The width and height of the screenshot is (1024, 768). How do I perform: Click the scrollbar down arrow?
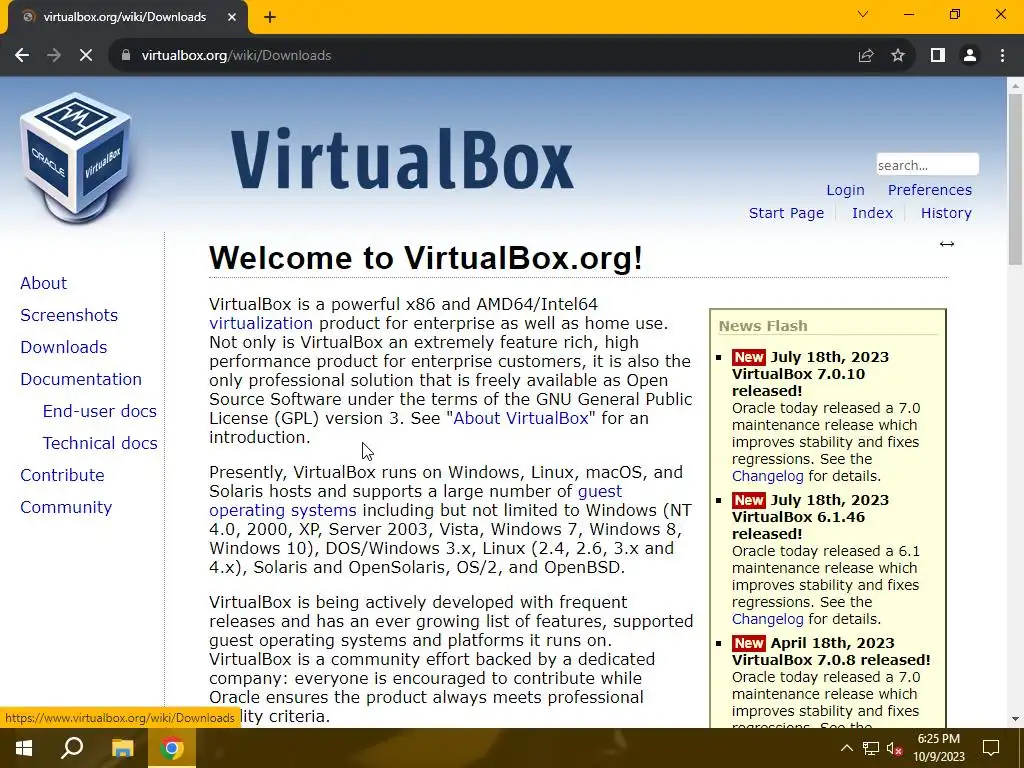(x=1015, y=719)
